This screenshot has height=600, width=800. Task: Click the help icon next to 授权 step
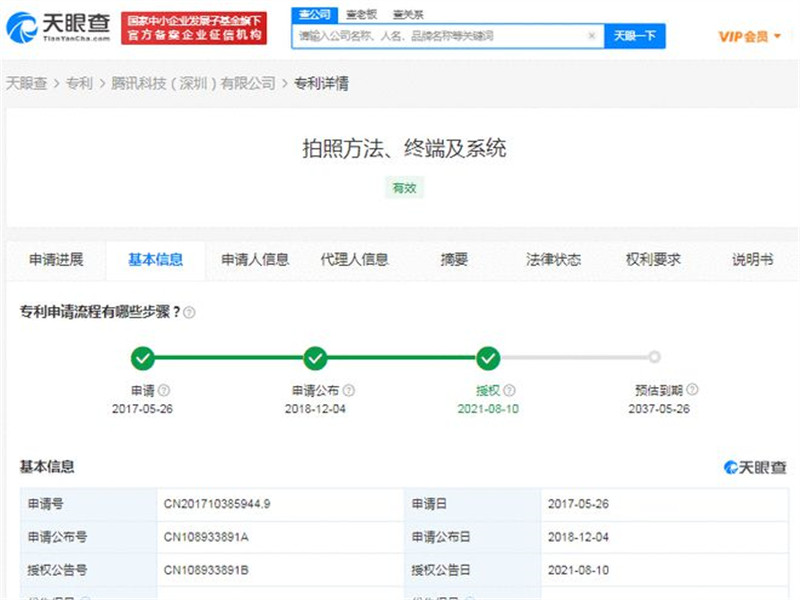[x=509, y=390]
